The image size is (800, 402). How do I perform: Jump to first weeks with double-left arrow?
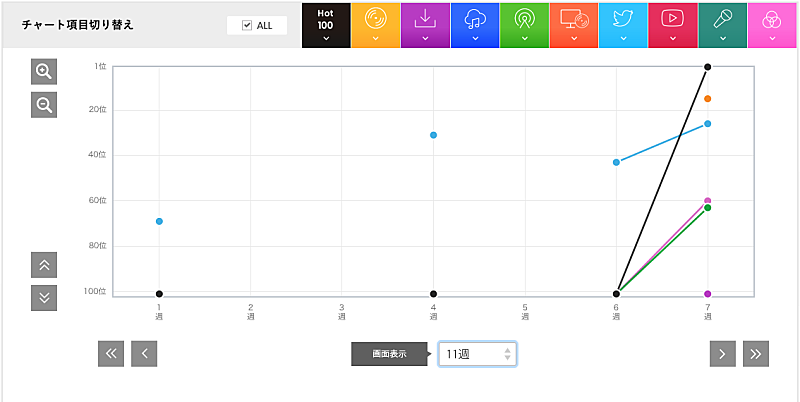[x=111, y=354]
